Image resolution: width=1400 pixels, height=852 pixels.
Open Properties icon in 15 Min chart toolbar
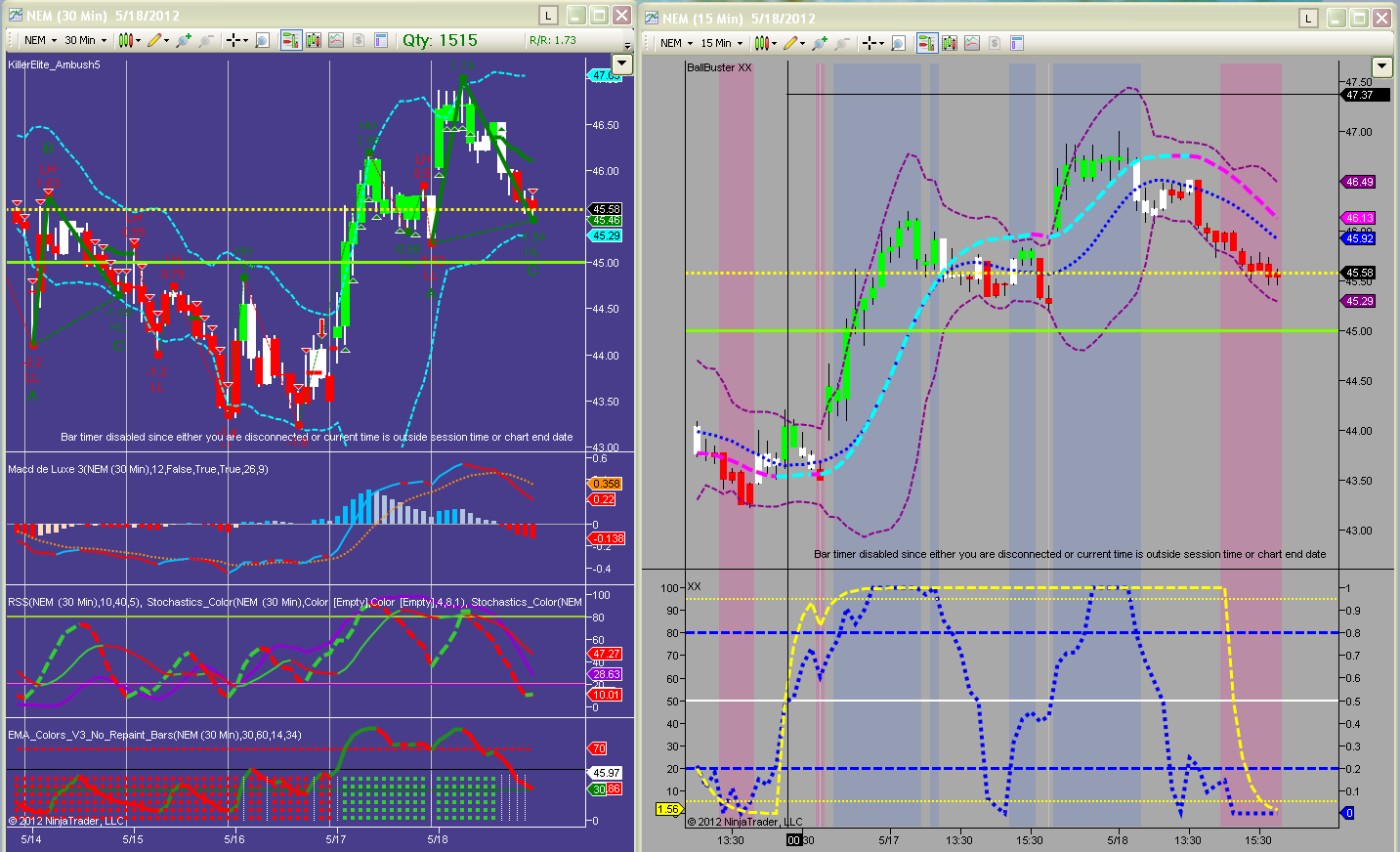coord(1016,43)
